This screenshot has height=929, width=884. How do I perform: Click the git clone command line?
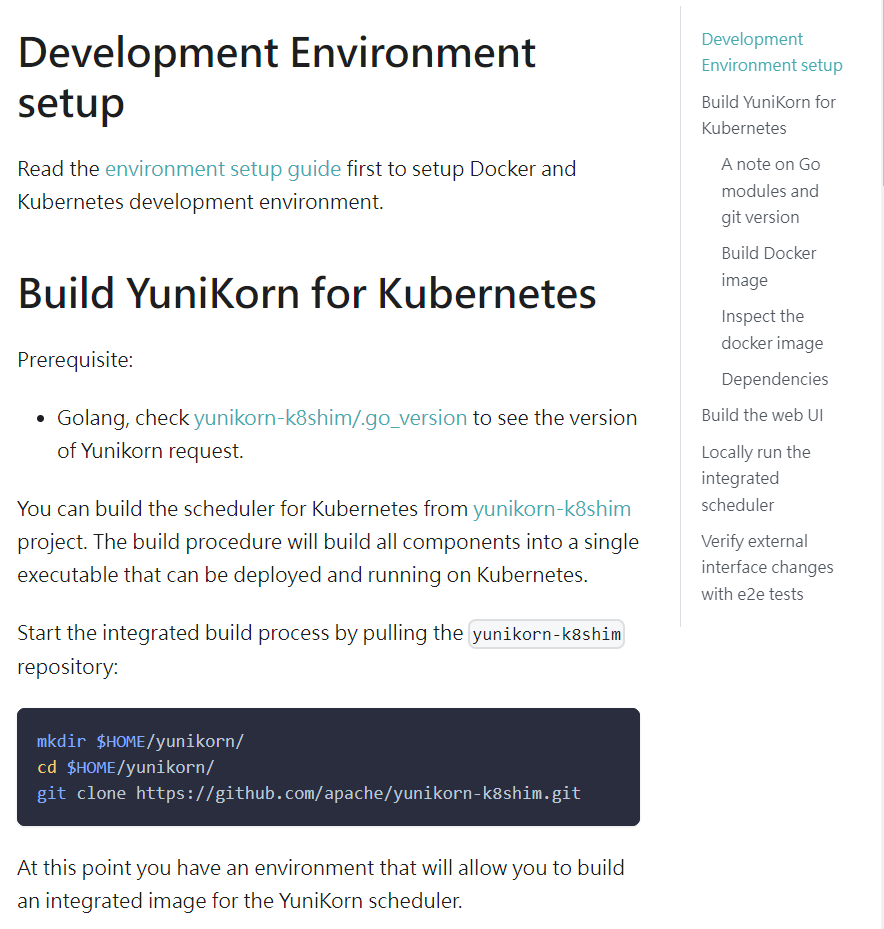(309, 793)
